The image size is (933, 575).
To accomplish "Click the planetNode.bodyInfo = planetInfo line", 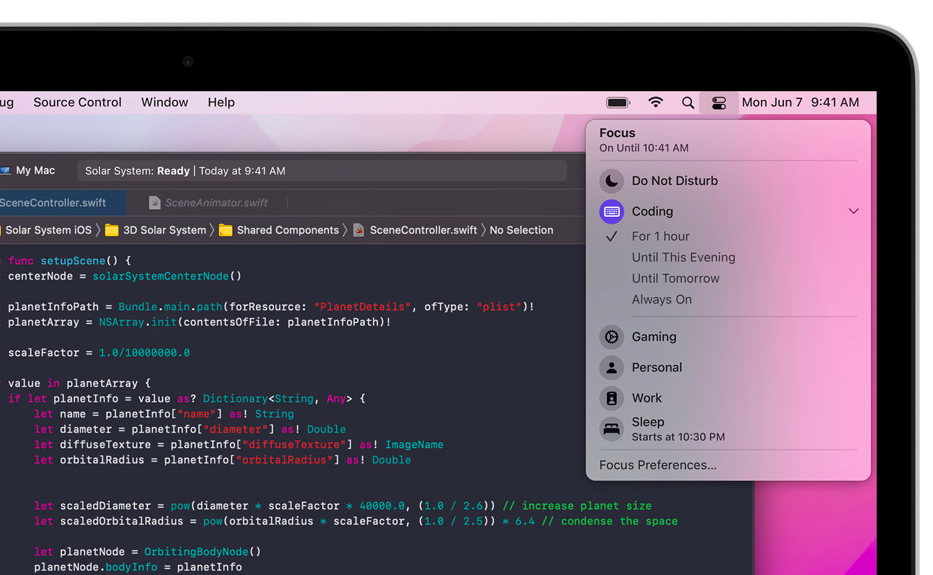I will [137, 567].
